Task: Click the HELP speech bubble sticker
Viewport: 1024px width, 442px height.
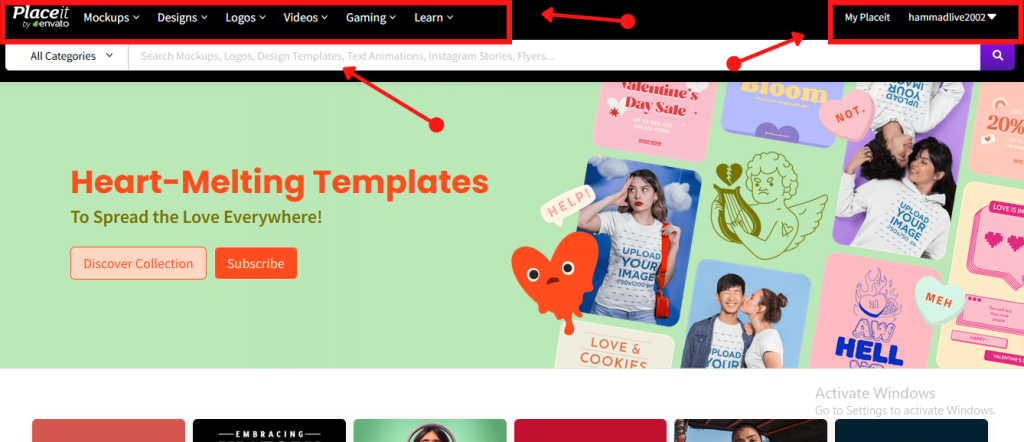Action: click(569, 204)
